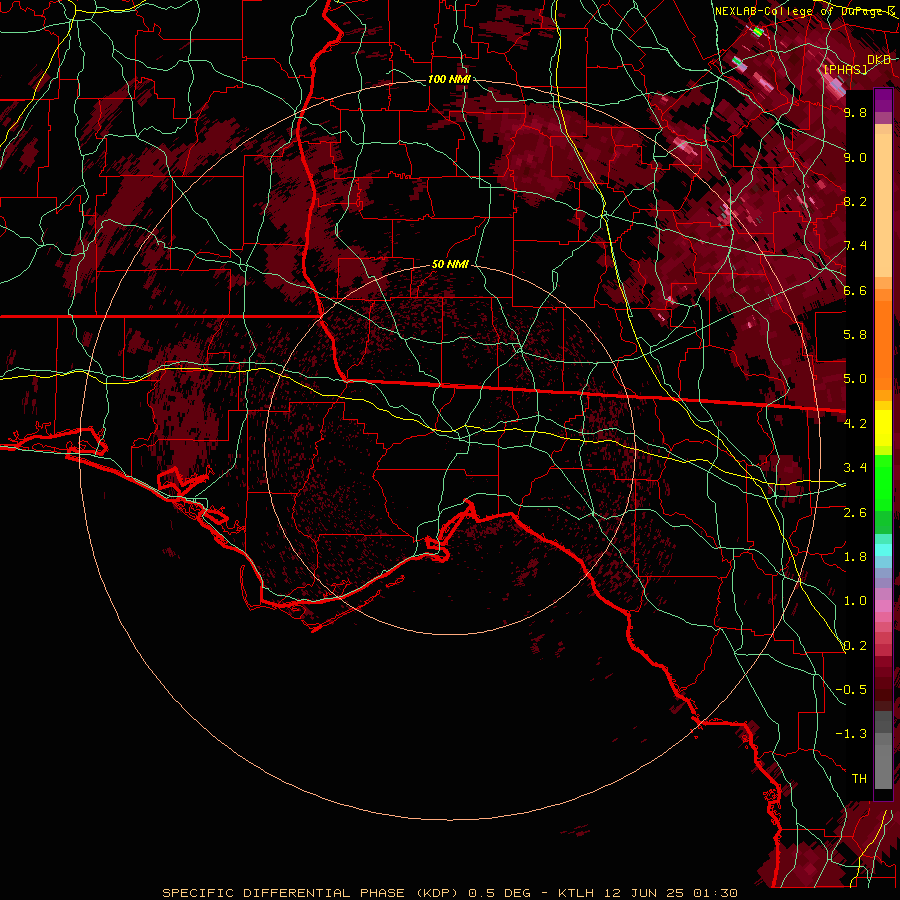The image size is (900, 900).
Task: Pick the pink segment of the color bar
Action: point(883,606)
